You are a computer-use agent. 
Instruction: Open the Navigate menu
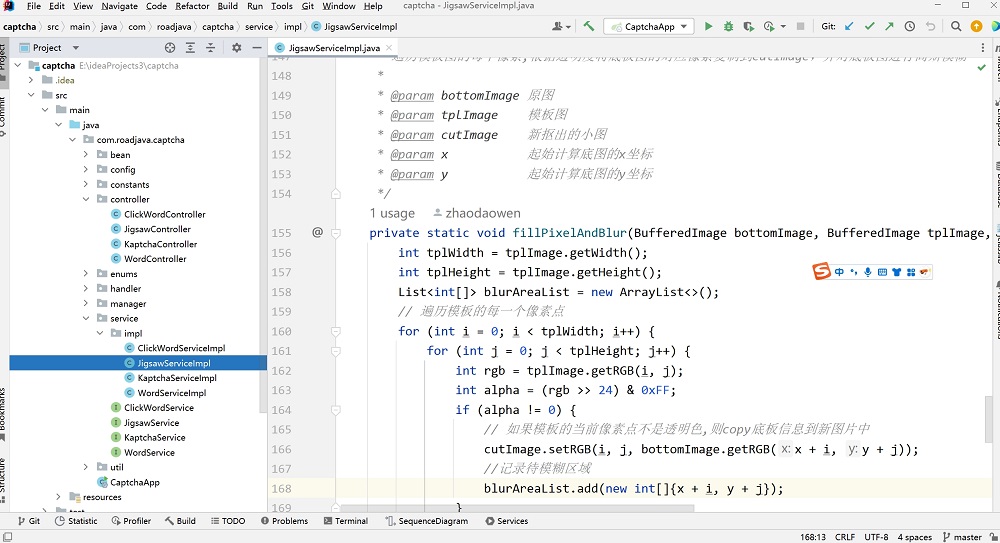[119, 6]
